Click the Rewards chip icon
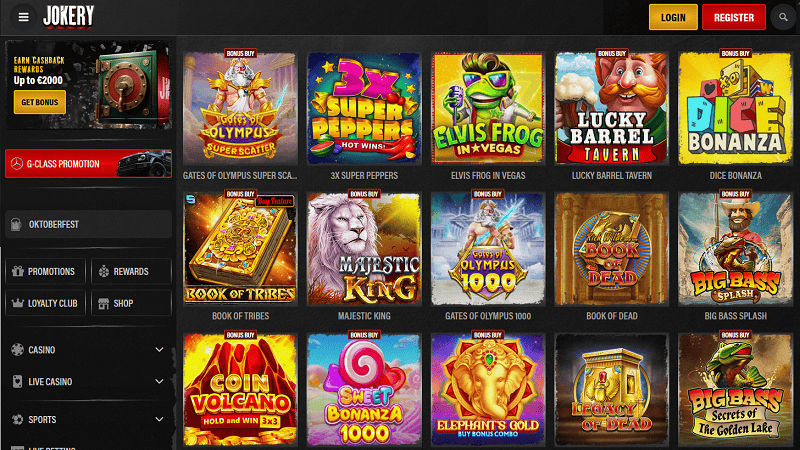 104,271
